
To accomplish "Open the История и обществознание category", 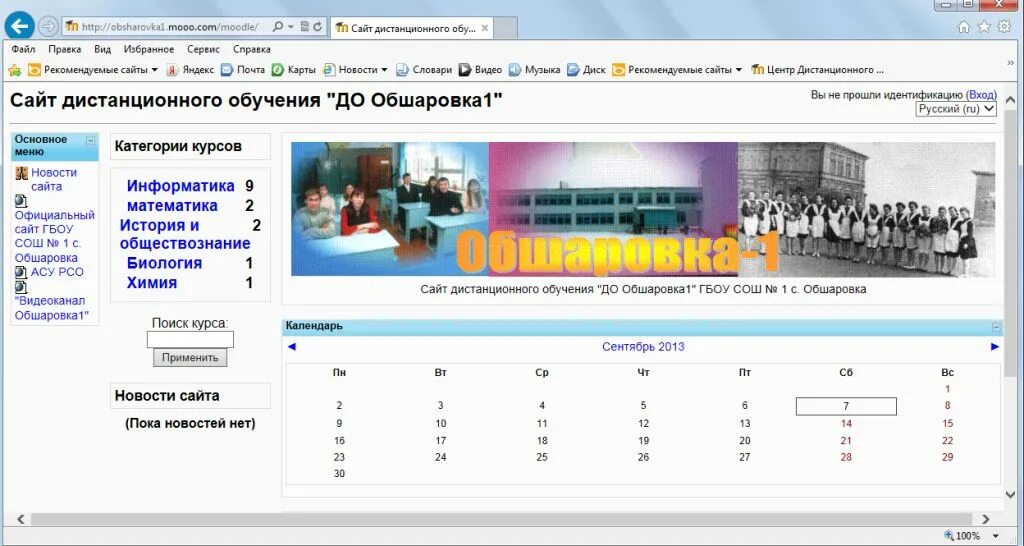I will click(x=185, y=234).
